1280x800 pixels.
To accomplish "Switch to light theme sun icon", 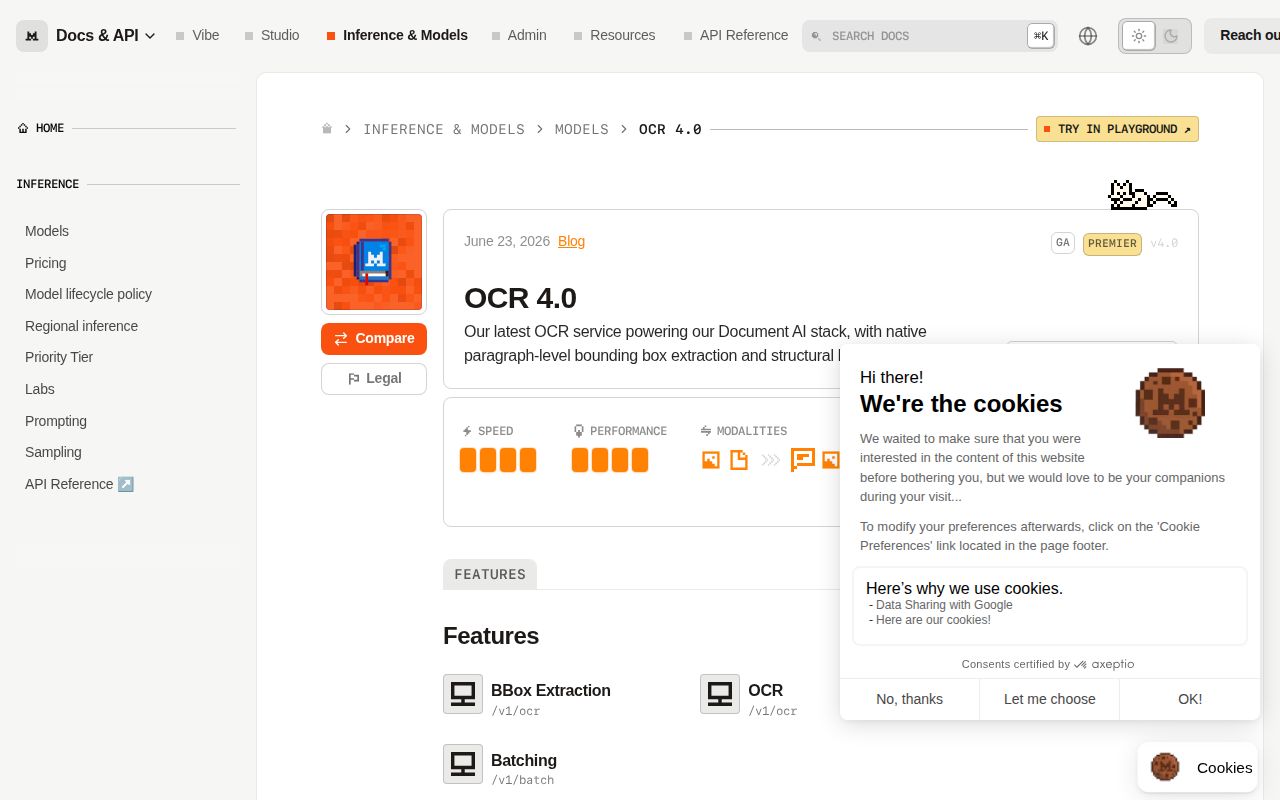I will click(1138, 36).
